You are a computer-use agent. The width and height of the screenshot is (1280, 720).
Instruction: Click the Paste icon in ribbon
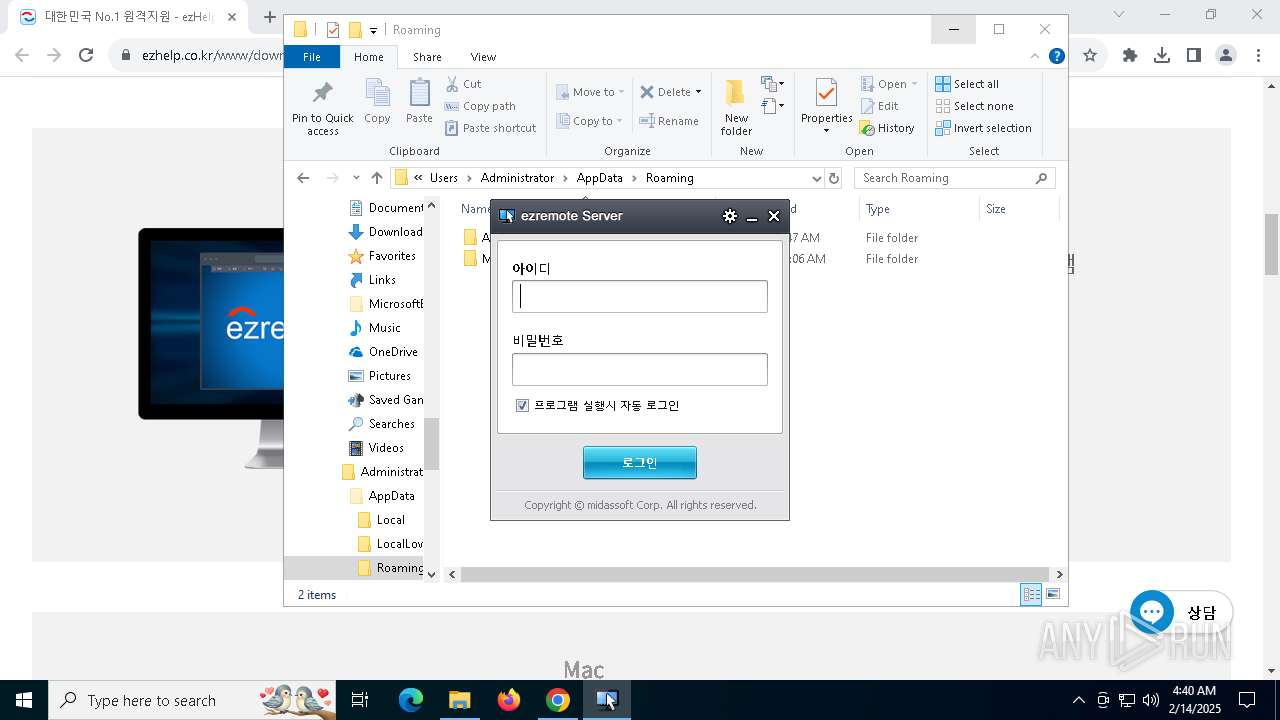click(419, 102)
